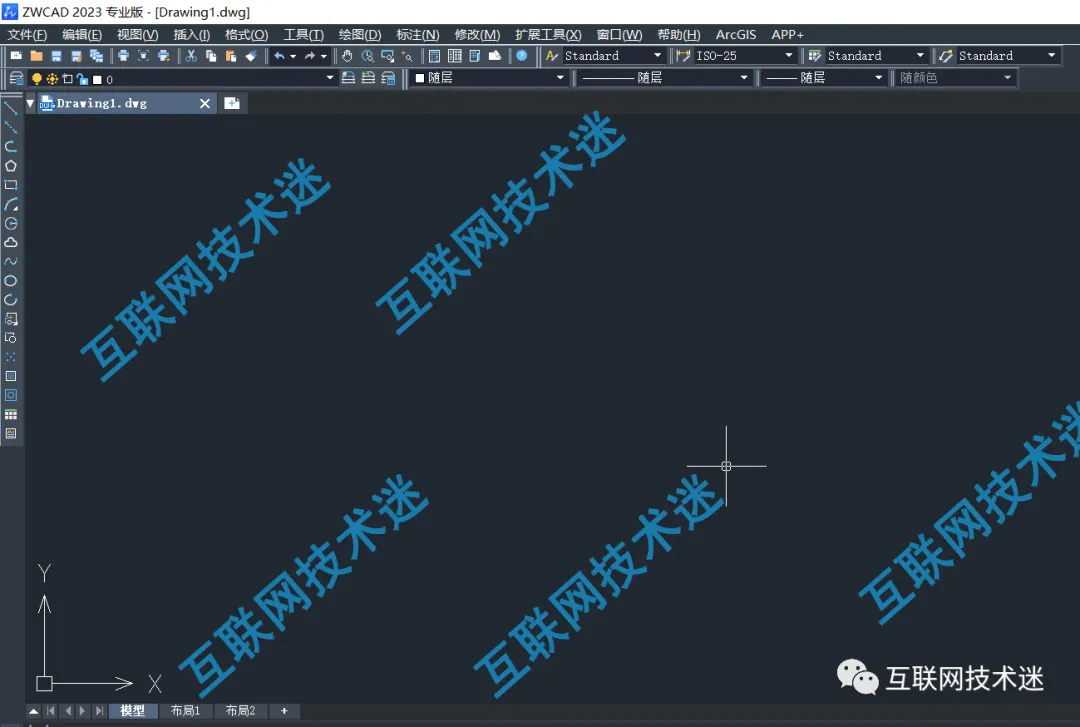Save the current drawing
Image resolution: width=1080 pixels, height=727 pixels.
pyautogui.click(x=56, y=56)
